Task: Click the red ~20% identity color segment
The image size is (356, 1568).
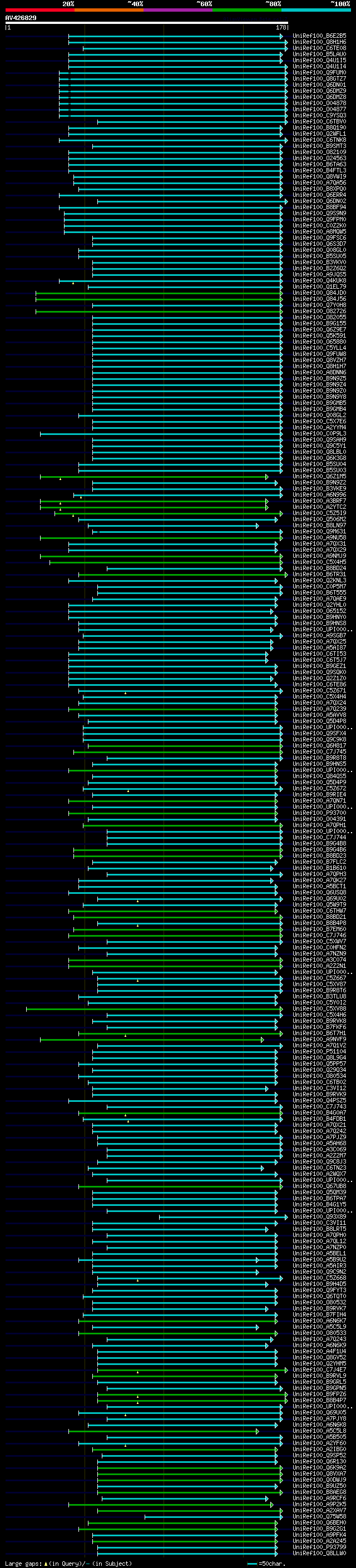Action: point(39,10)
